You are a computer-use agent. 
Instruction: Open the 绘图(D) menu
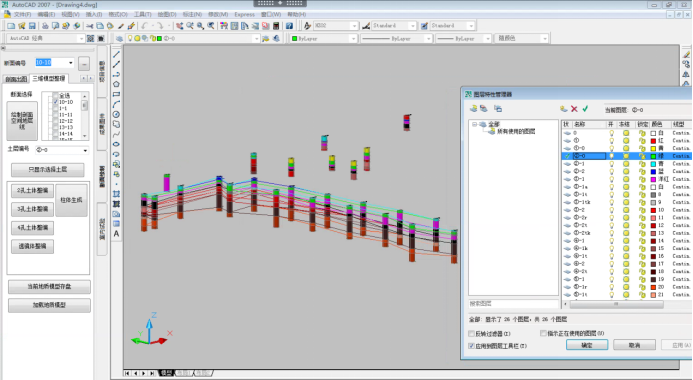coord(167,15)
